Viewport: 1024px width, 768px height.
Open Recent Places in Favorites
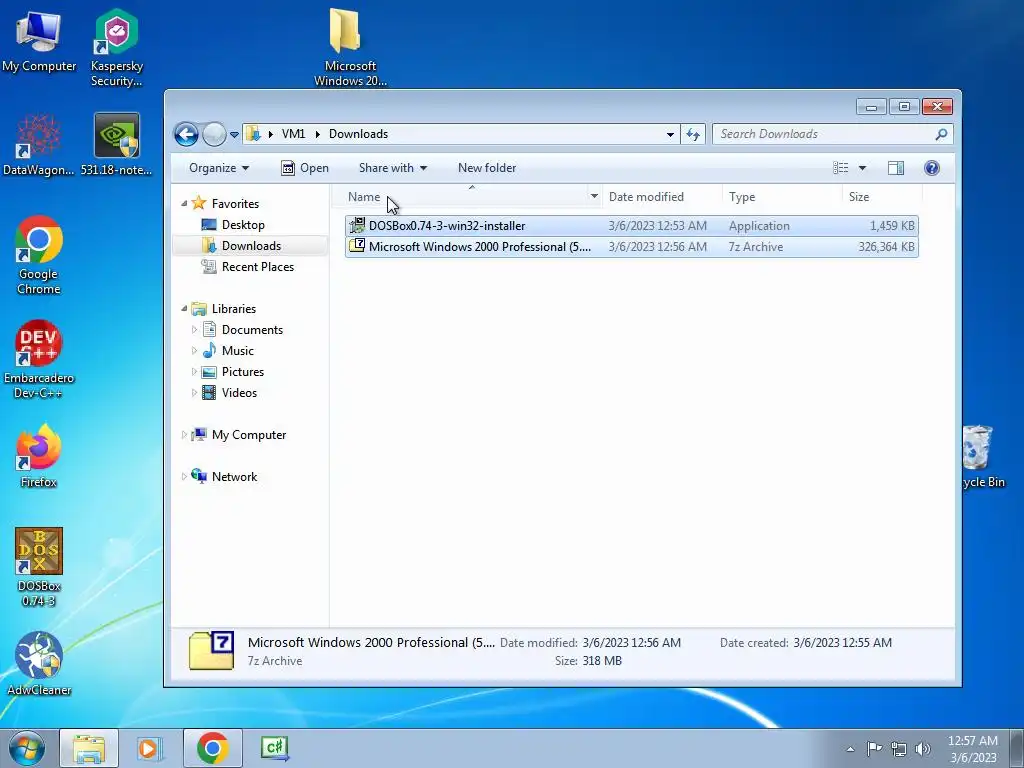(x=257, y=266)
